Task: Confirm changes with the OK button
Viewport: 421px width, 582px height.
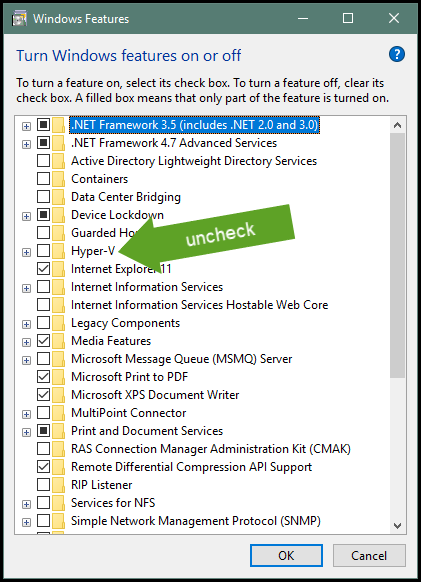Action: 286,556
